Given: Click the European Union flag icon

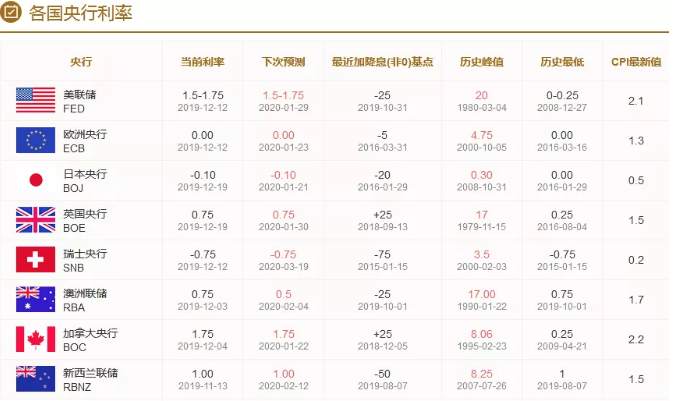Looking at the screenshot, I should [x=35, y=140].
